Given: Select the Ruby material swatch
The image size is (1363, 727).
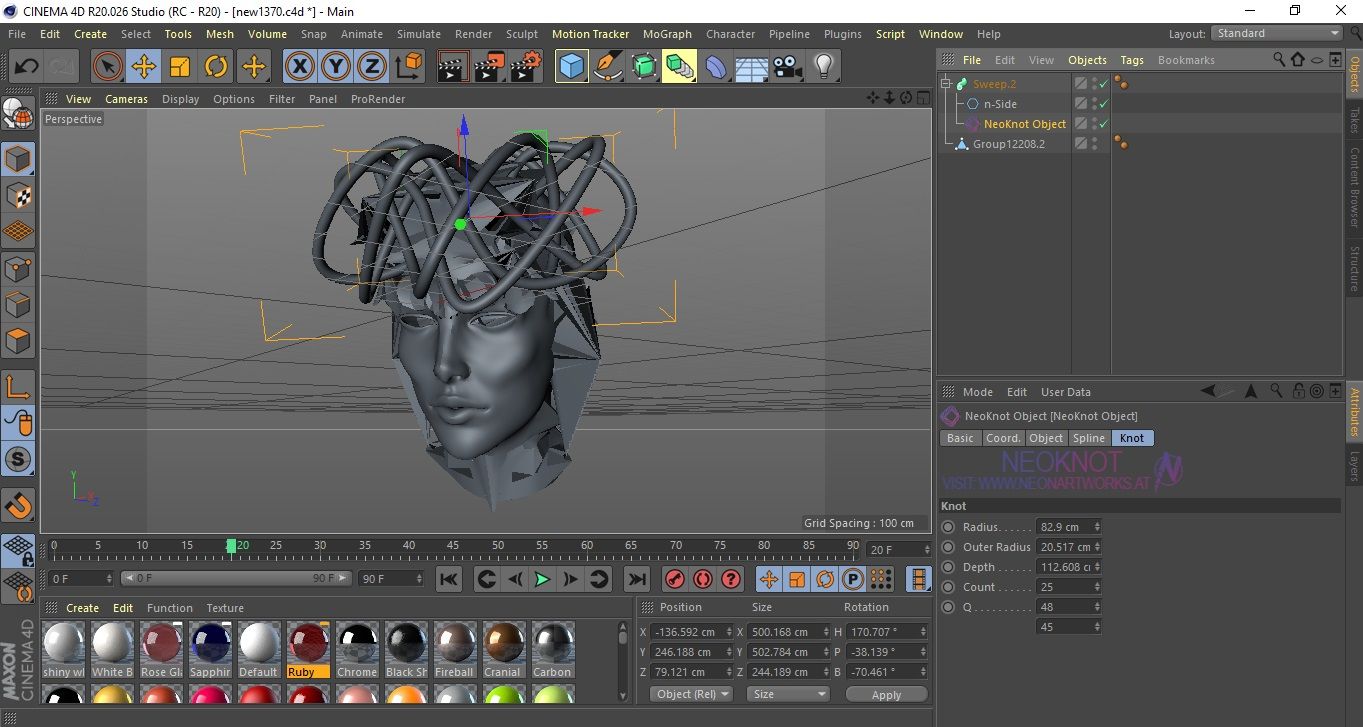Looking at the screenshot, I should click(308, 649).
